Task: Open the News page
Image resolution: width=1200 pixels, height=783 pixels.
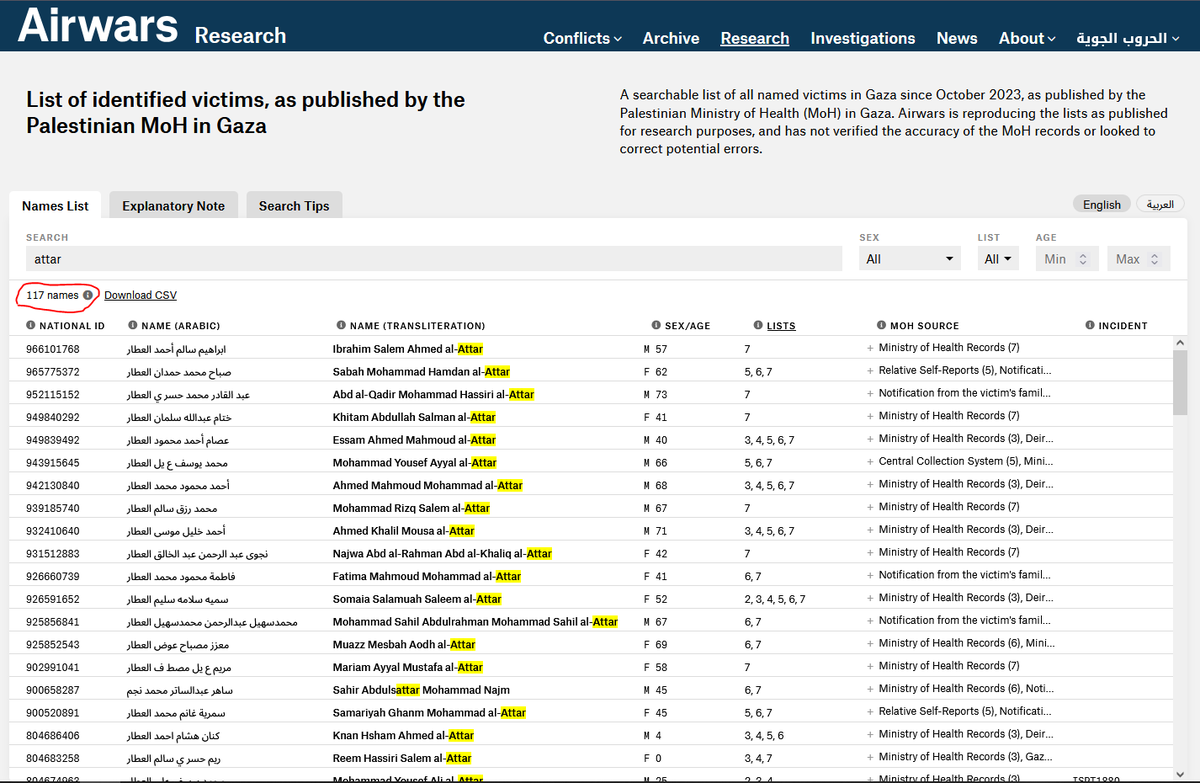Action: (957, 38)
